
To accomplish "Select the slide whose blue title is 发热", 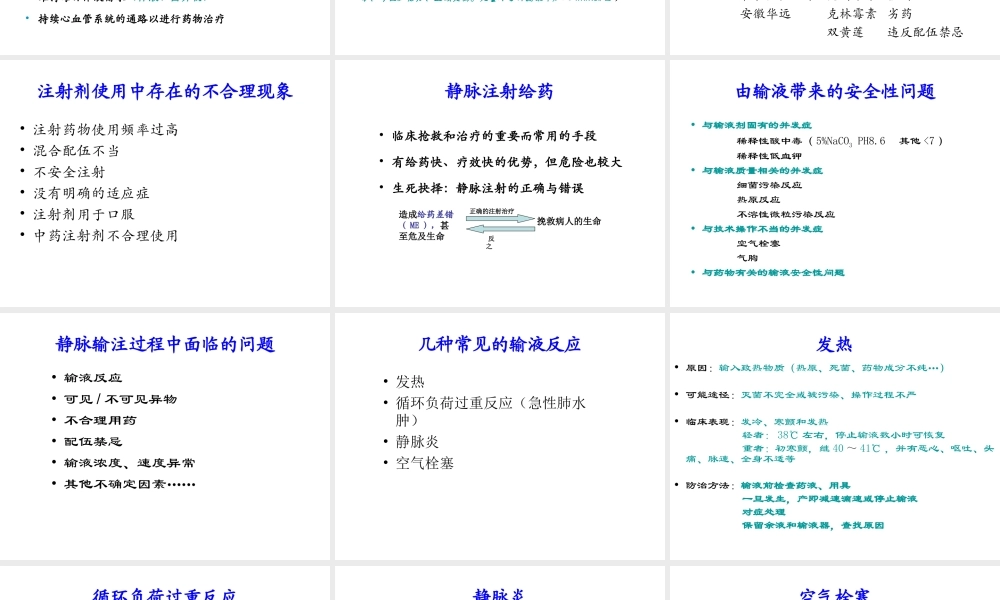I will [x=835, y=436].
